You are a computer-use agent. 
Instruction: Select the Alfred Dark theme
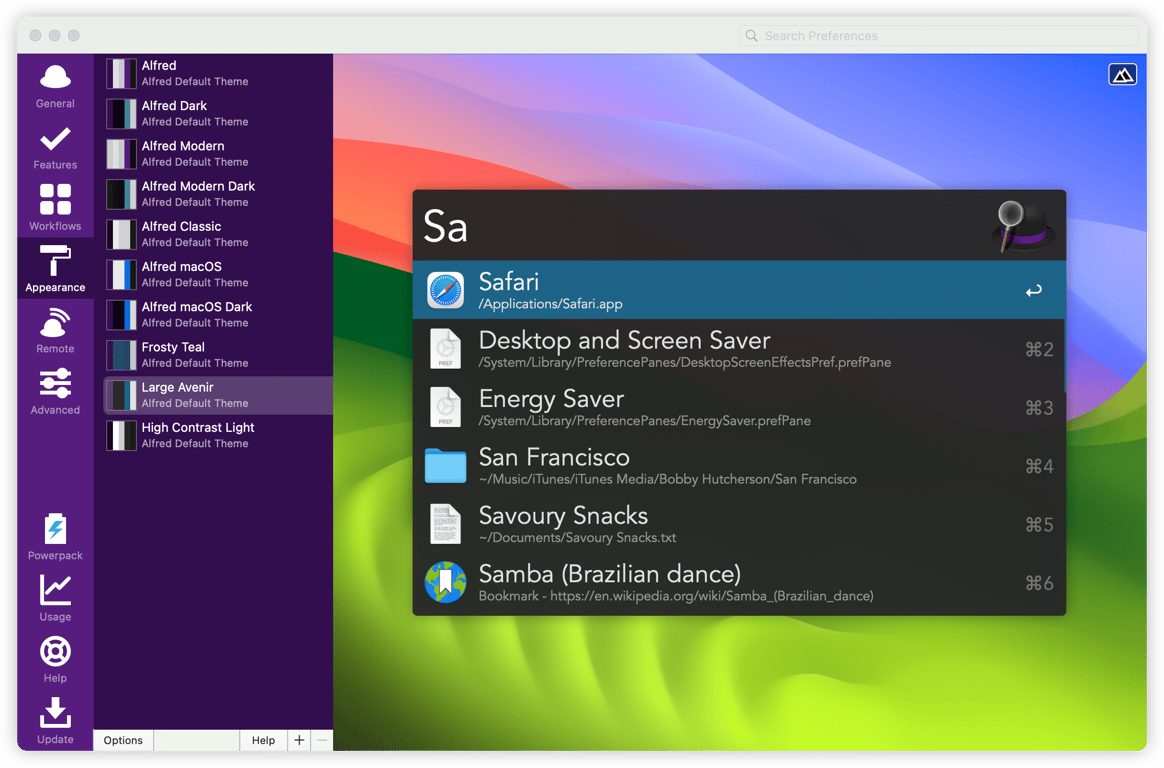219,114
